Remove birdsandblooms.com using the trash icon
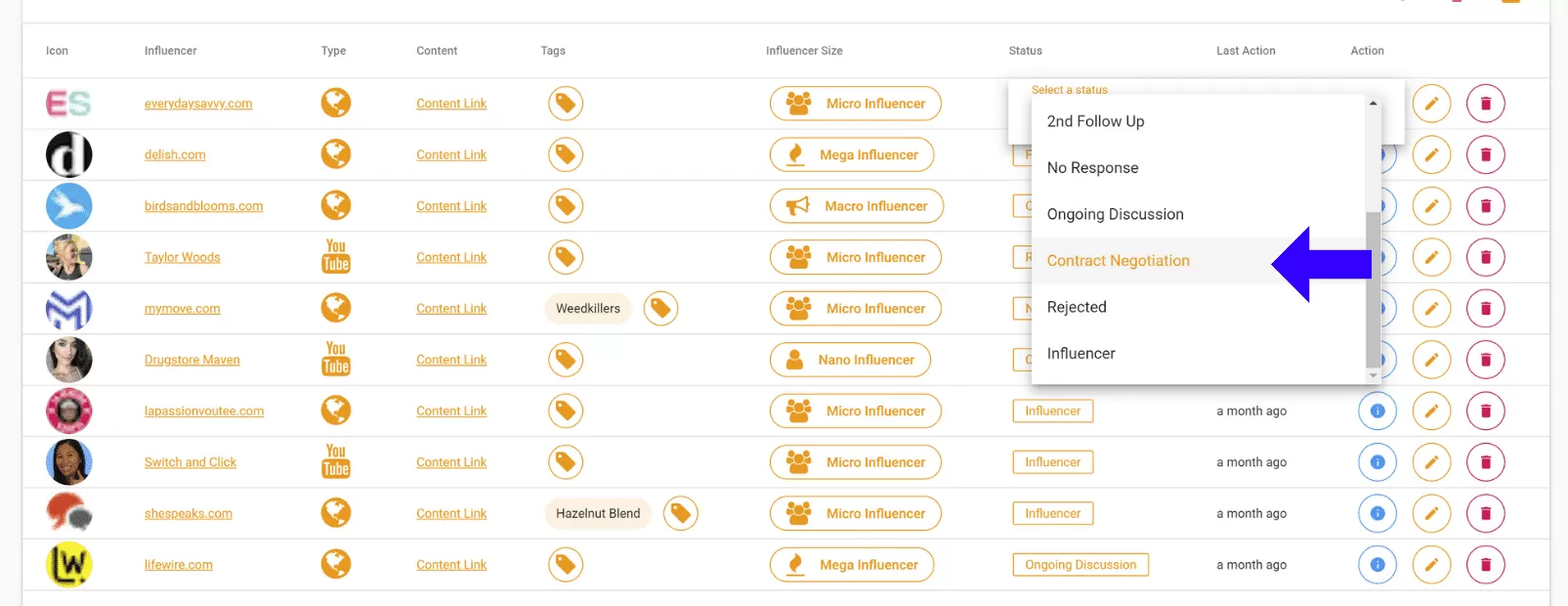1568x606 pixels. (x=1486, y=206)
